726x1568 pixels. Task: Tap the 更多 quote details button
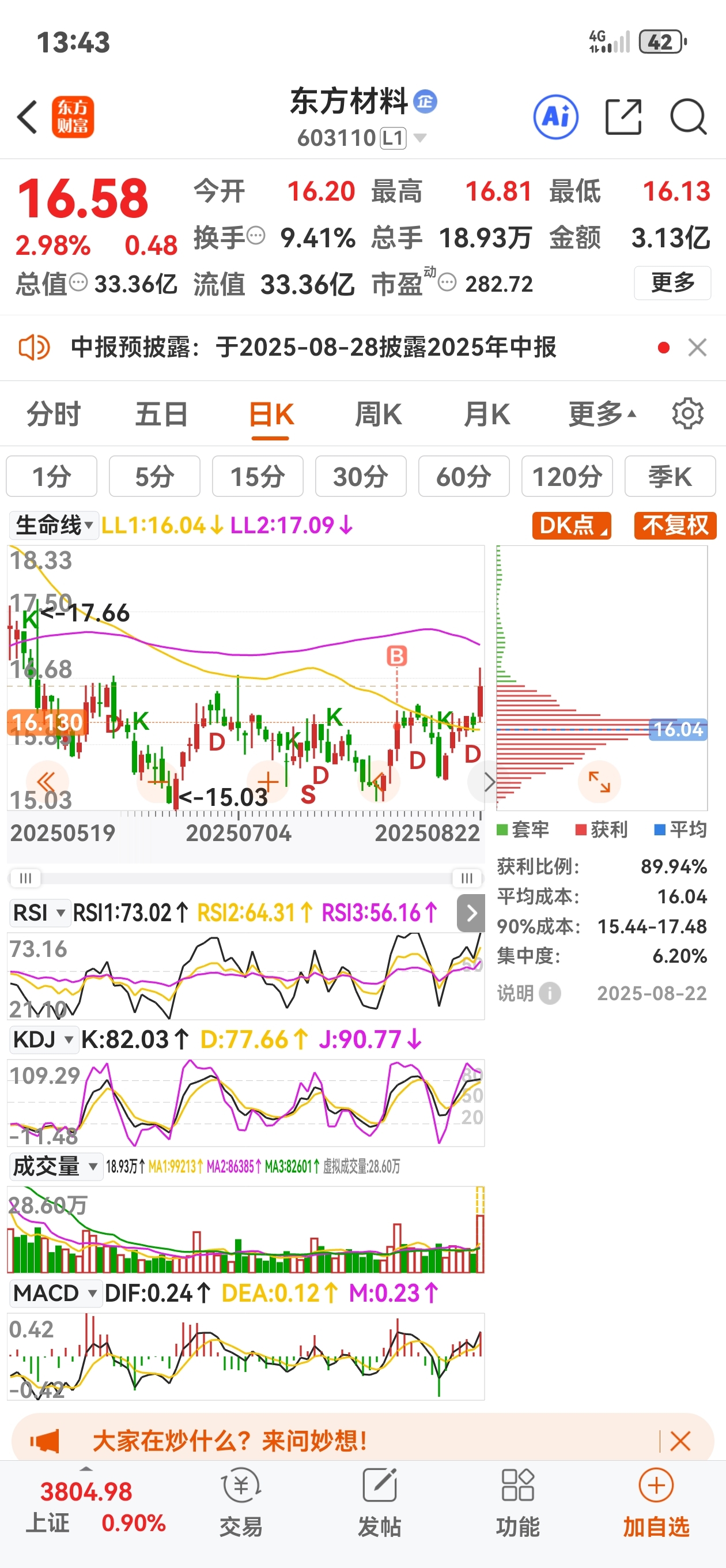[672, 282]
